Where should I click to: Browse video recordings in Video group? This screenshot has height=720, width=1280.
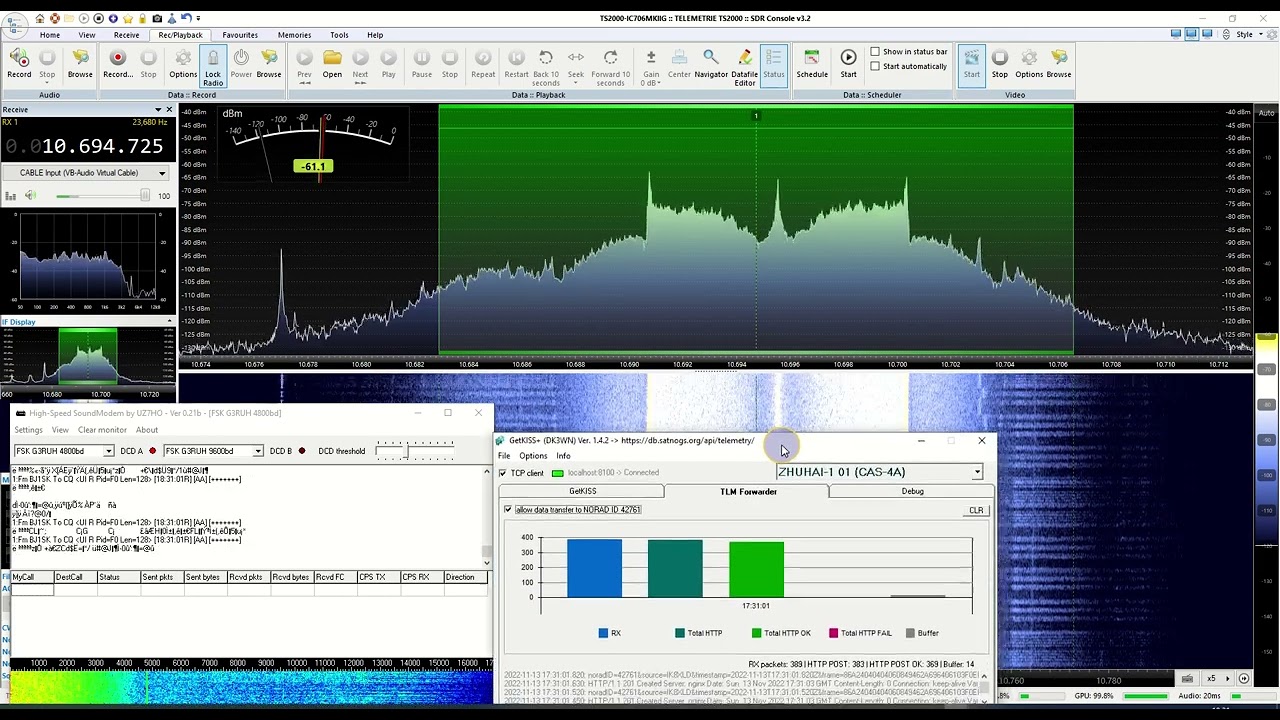click(1059, 64)
